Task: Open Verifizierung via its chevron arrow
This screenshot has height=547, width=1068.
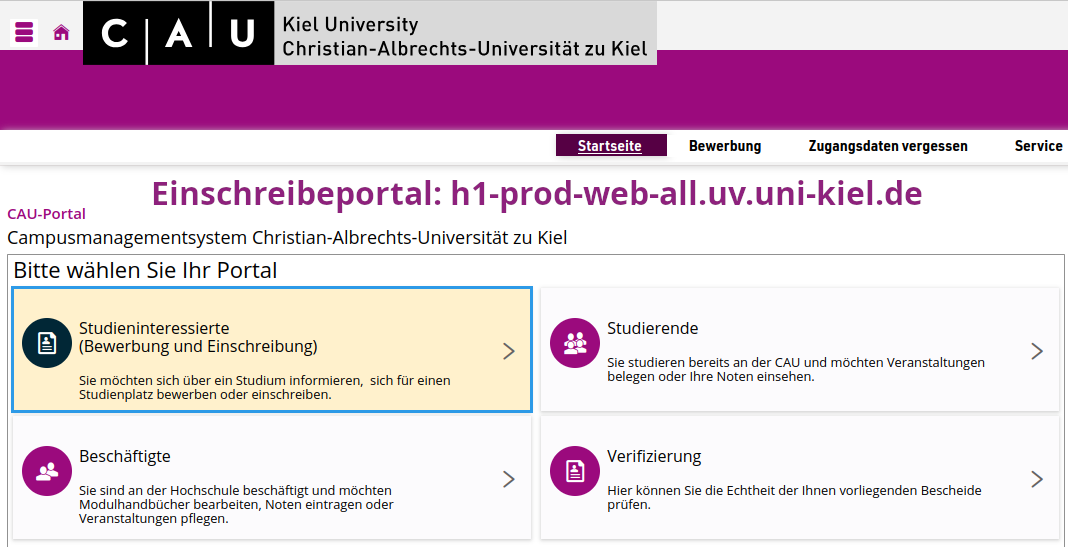Action: pos(1037,479)
